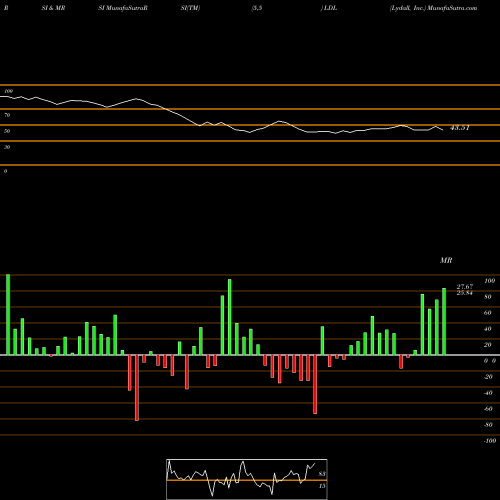
Task: Click the 'SI(TM)' header text
Action: 190,8
